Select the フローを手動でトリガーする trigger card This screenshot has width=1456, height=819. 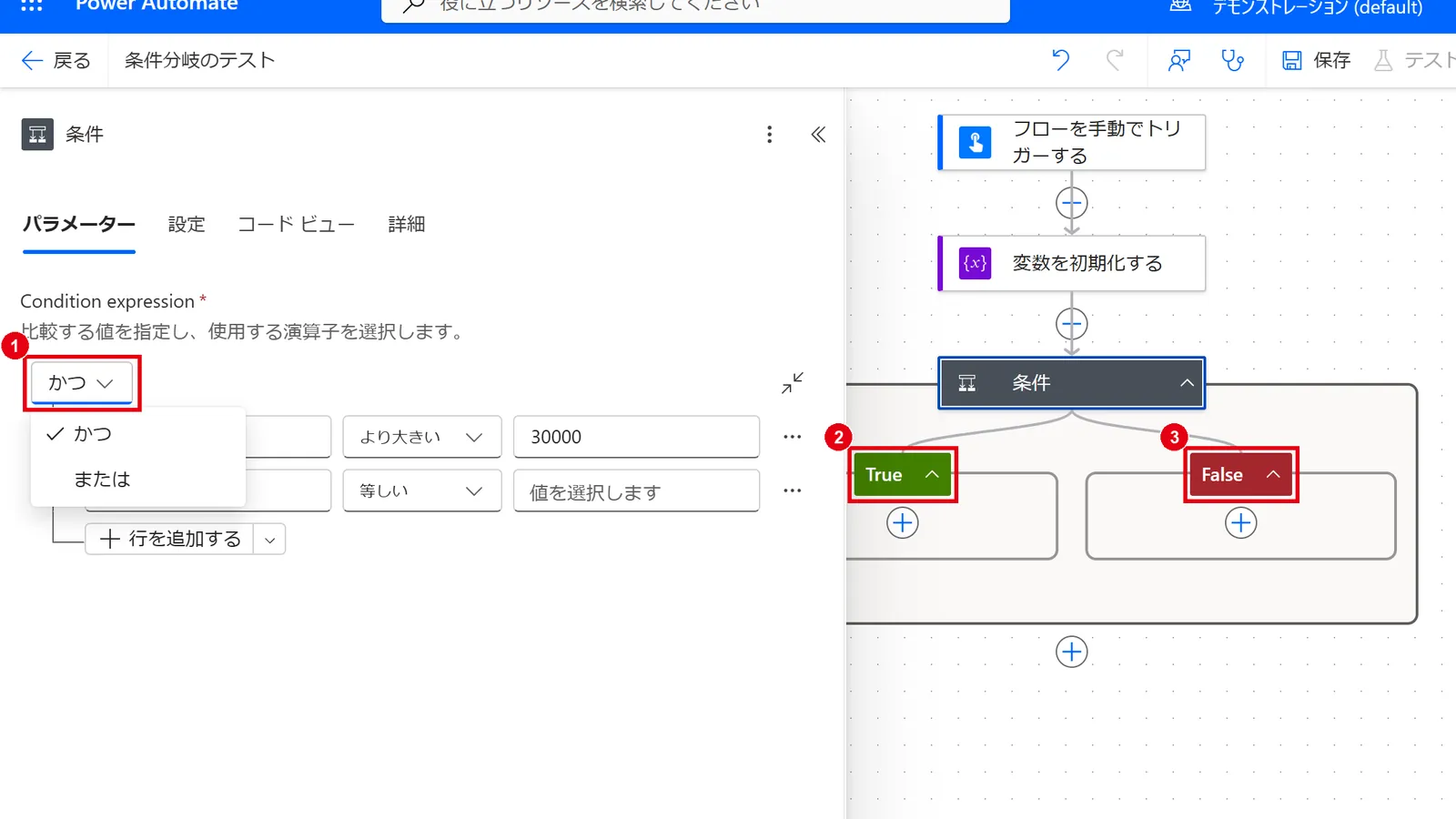[1072, 142]
